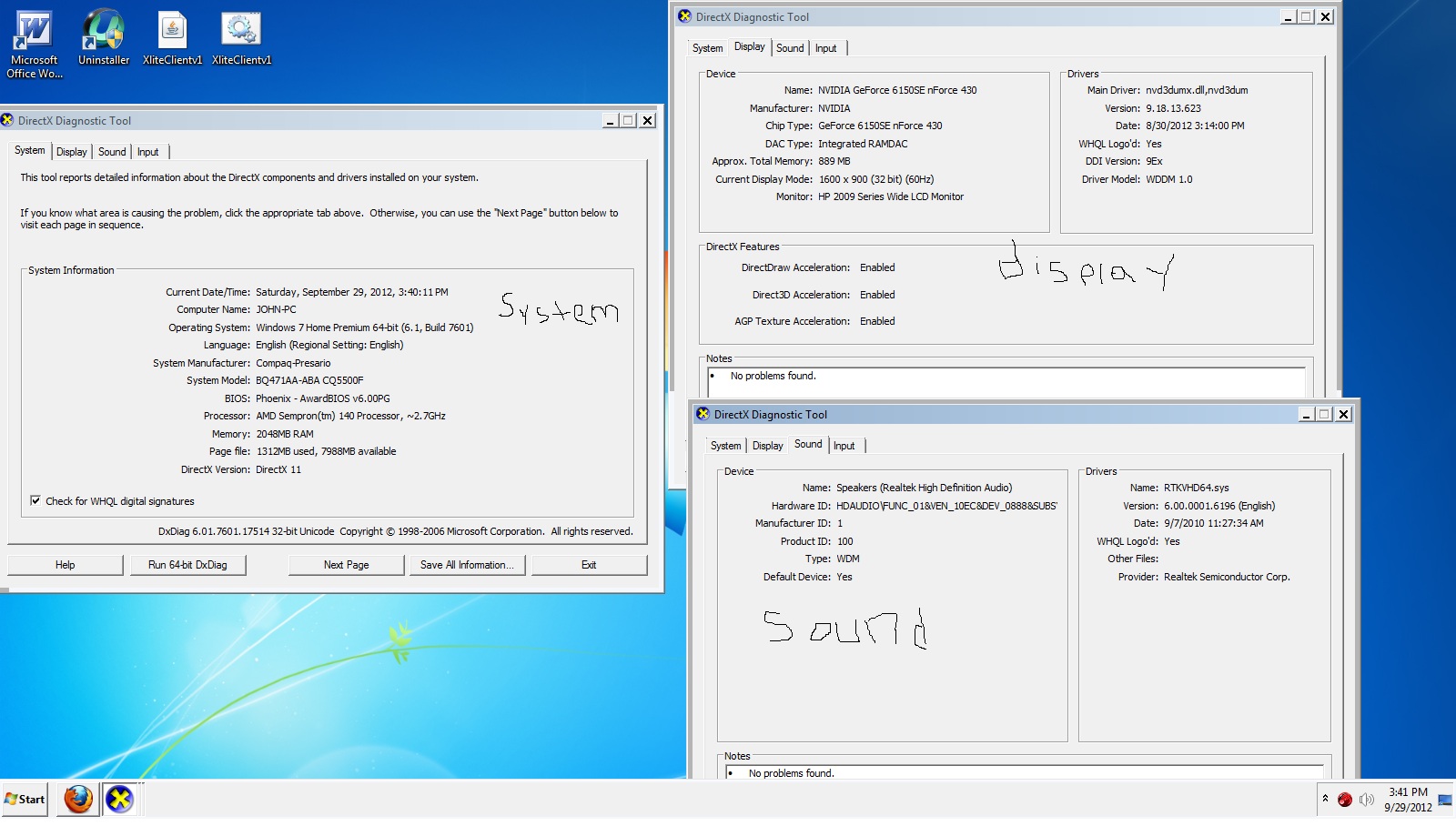Click title bar icon of left DxDiag window
This screenshot has height=826, width=1456.
(7, 120)
